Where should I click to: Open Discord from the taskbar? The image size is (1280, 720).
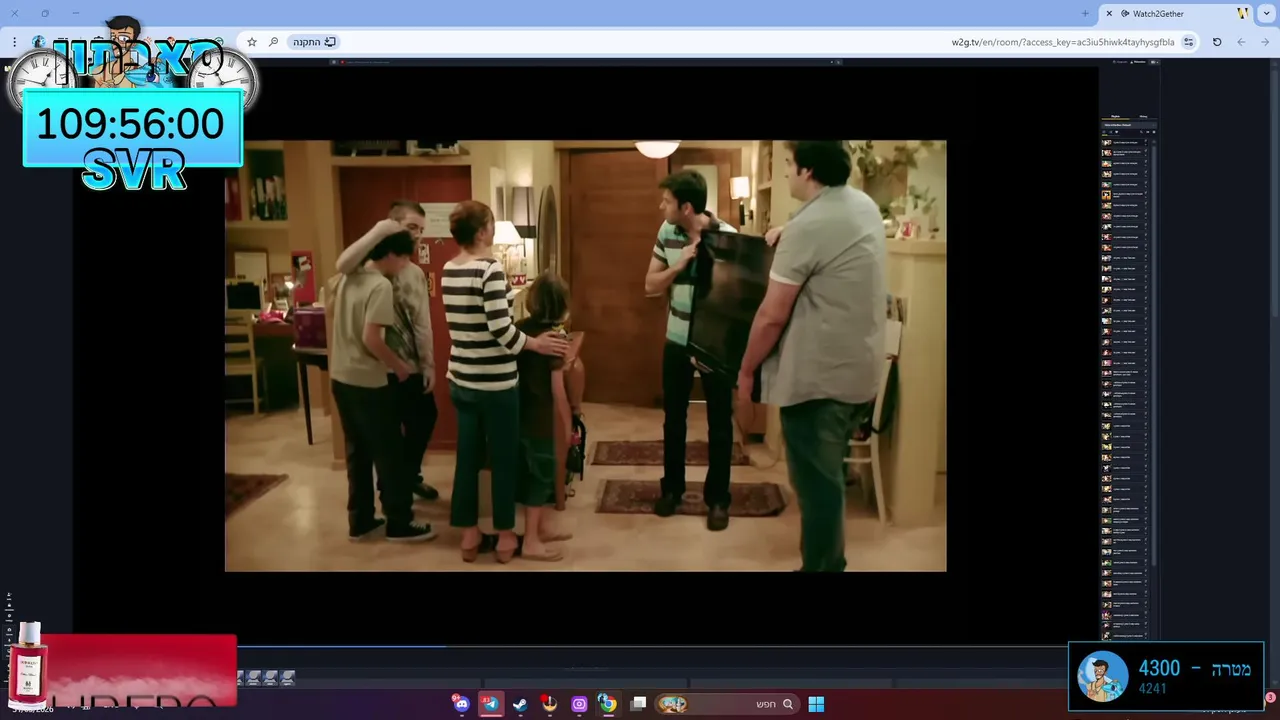461,704
